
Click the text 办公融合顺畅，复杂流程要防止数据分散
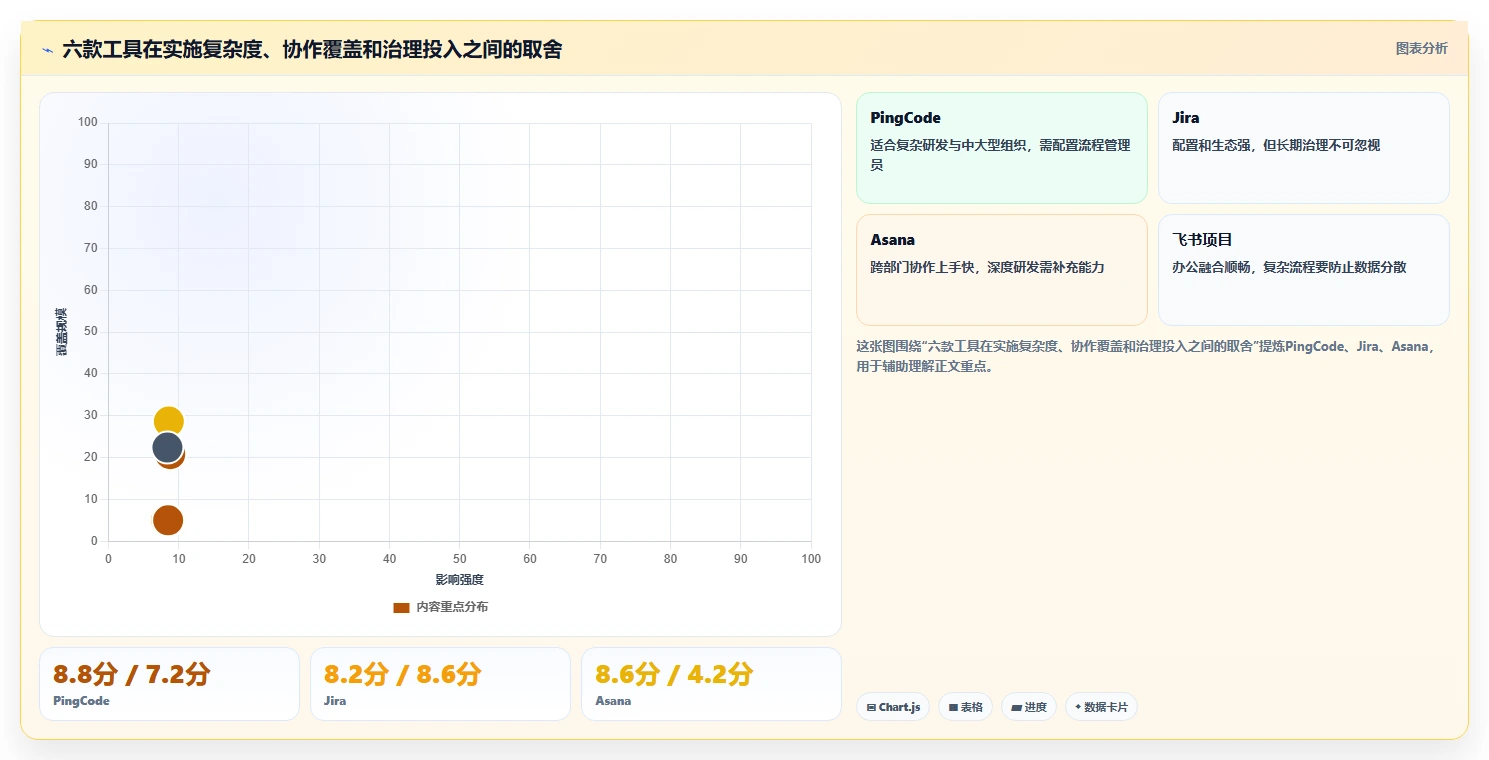tap(1289, 267)
